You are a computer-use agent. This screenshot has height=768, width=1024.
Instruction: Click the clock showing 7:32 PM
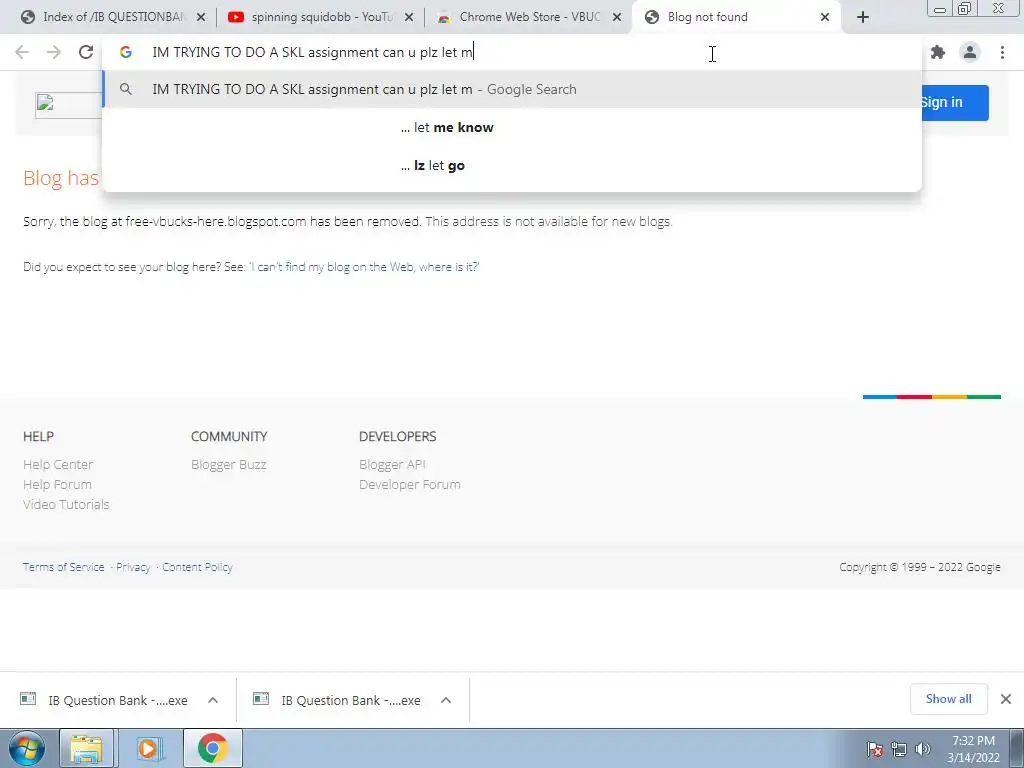[974, 749]
